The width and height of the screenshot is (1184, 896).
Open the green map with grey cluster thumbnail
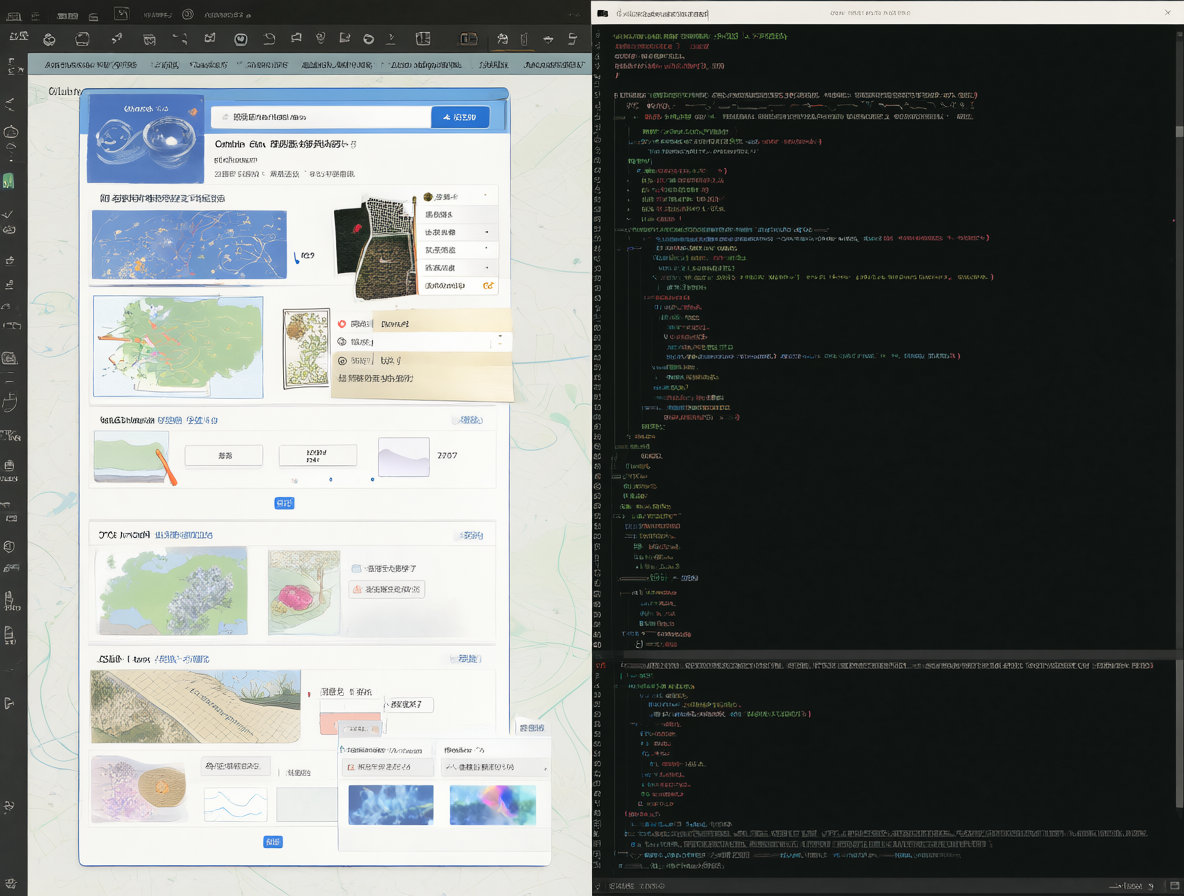coord(173,591)
